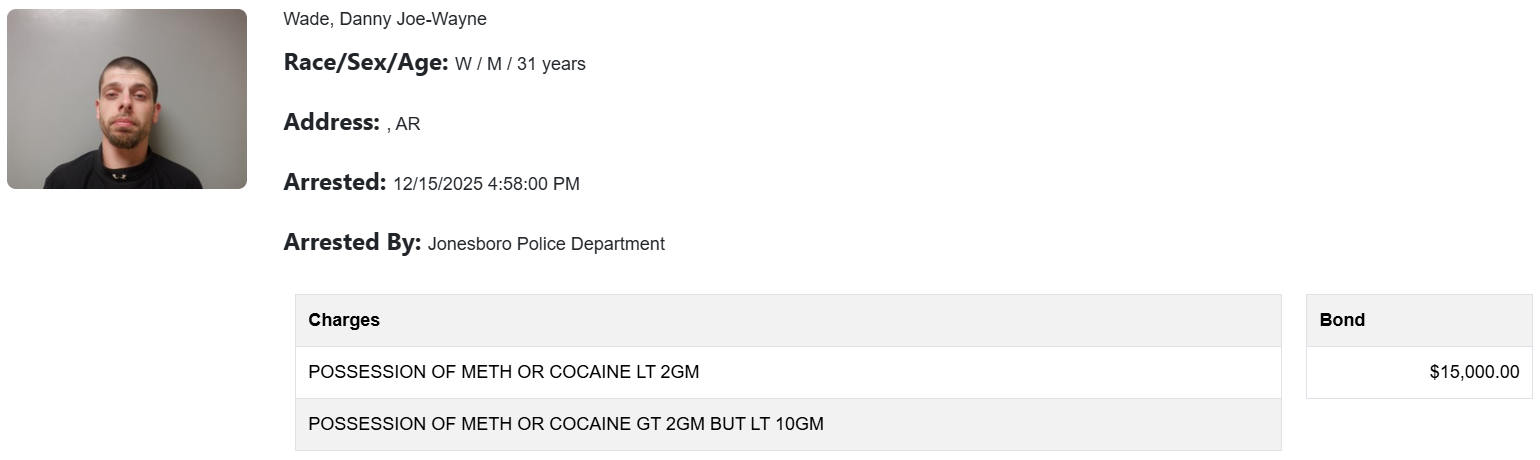Click the Arrested By label
The width and height of the screenshot is (1540, 460).
coord(352,243)
